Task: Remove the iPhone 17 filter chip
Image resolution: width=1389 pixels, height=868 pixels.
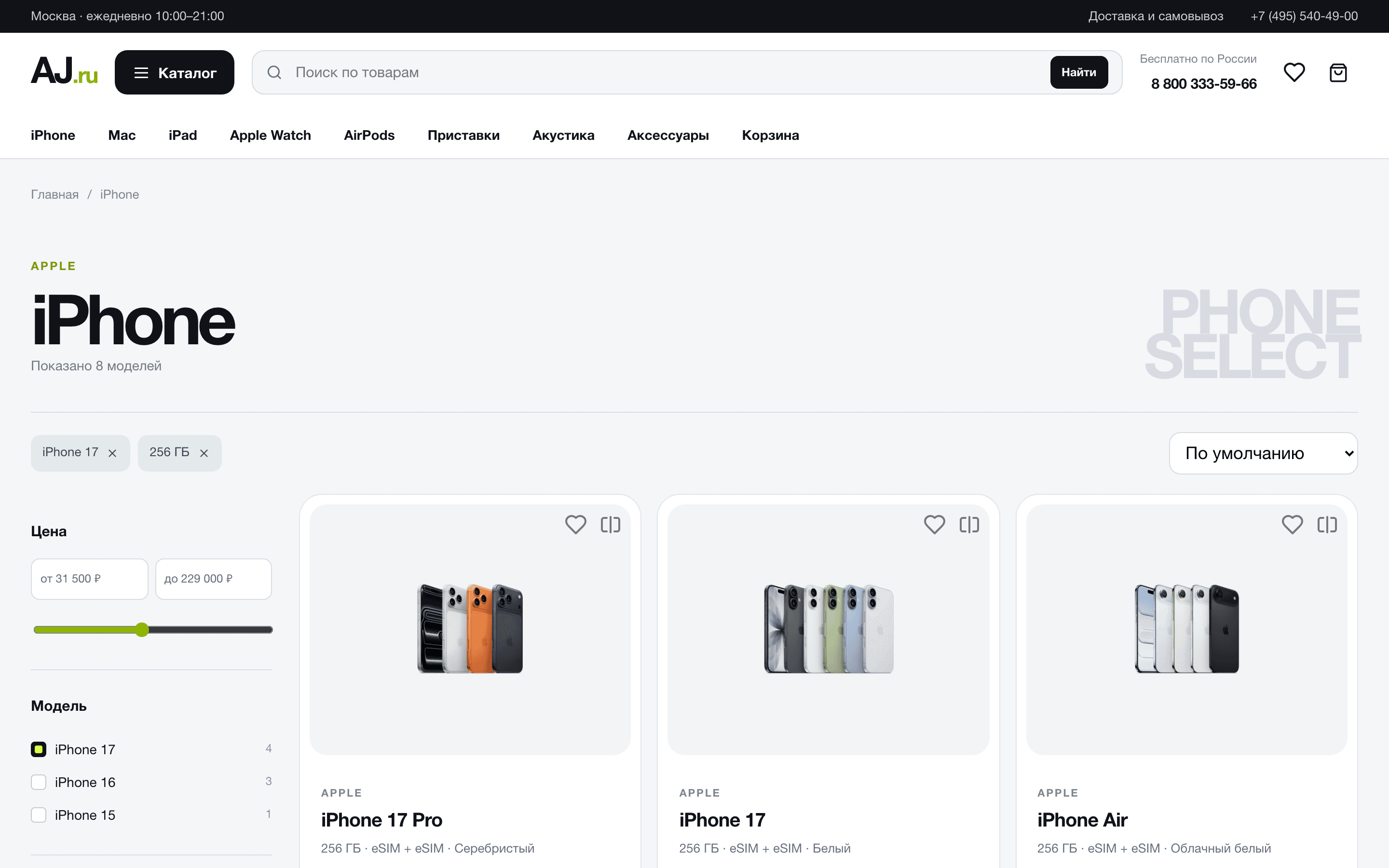Action: click(x=112, y=453)
